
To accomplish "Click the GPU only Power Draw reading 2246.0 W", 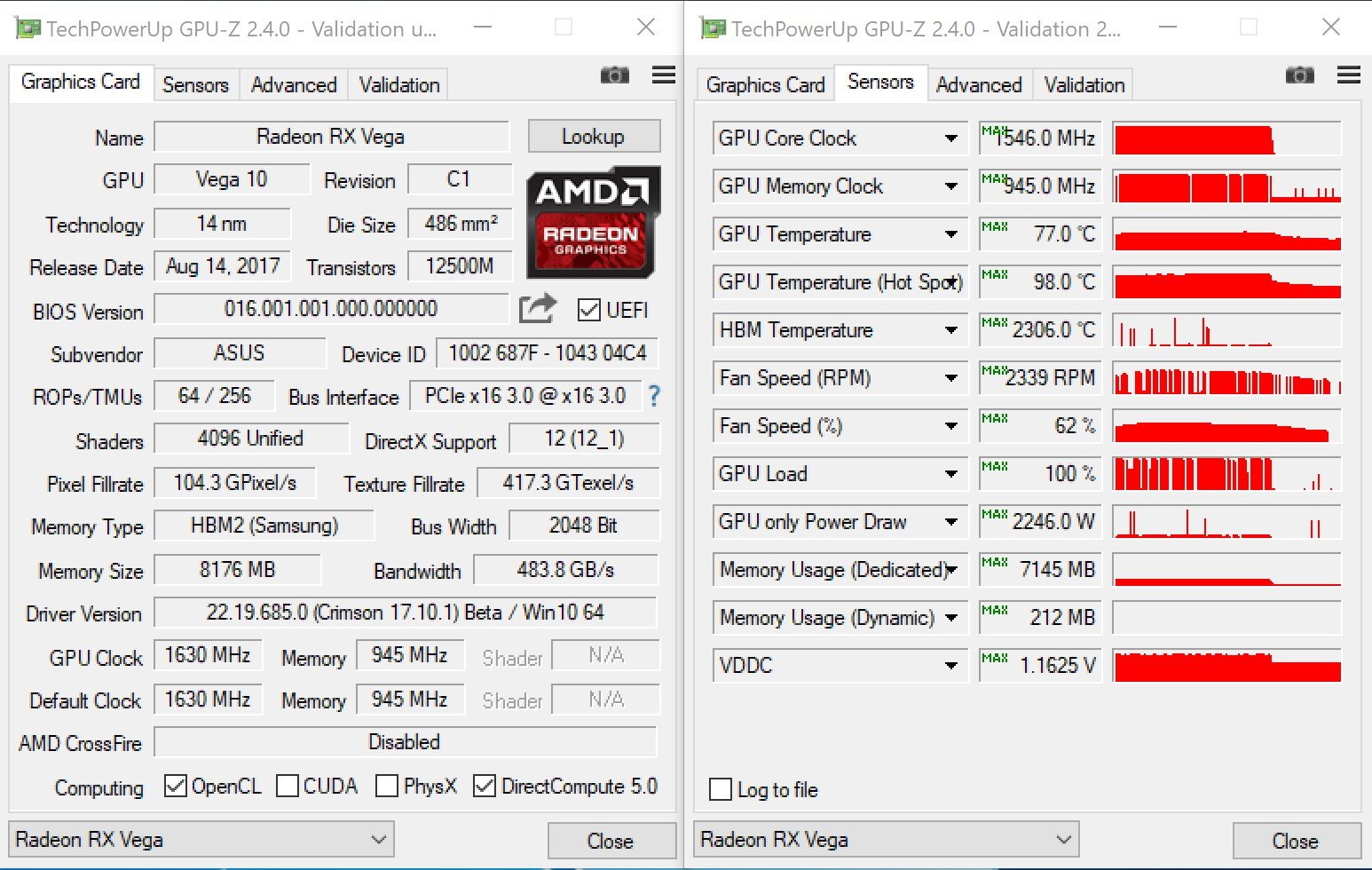I will click(x=1040, y=522).
